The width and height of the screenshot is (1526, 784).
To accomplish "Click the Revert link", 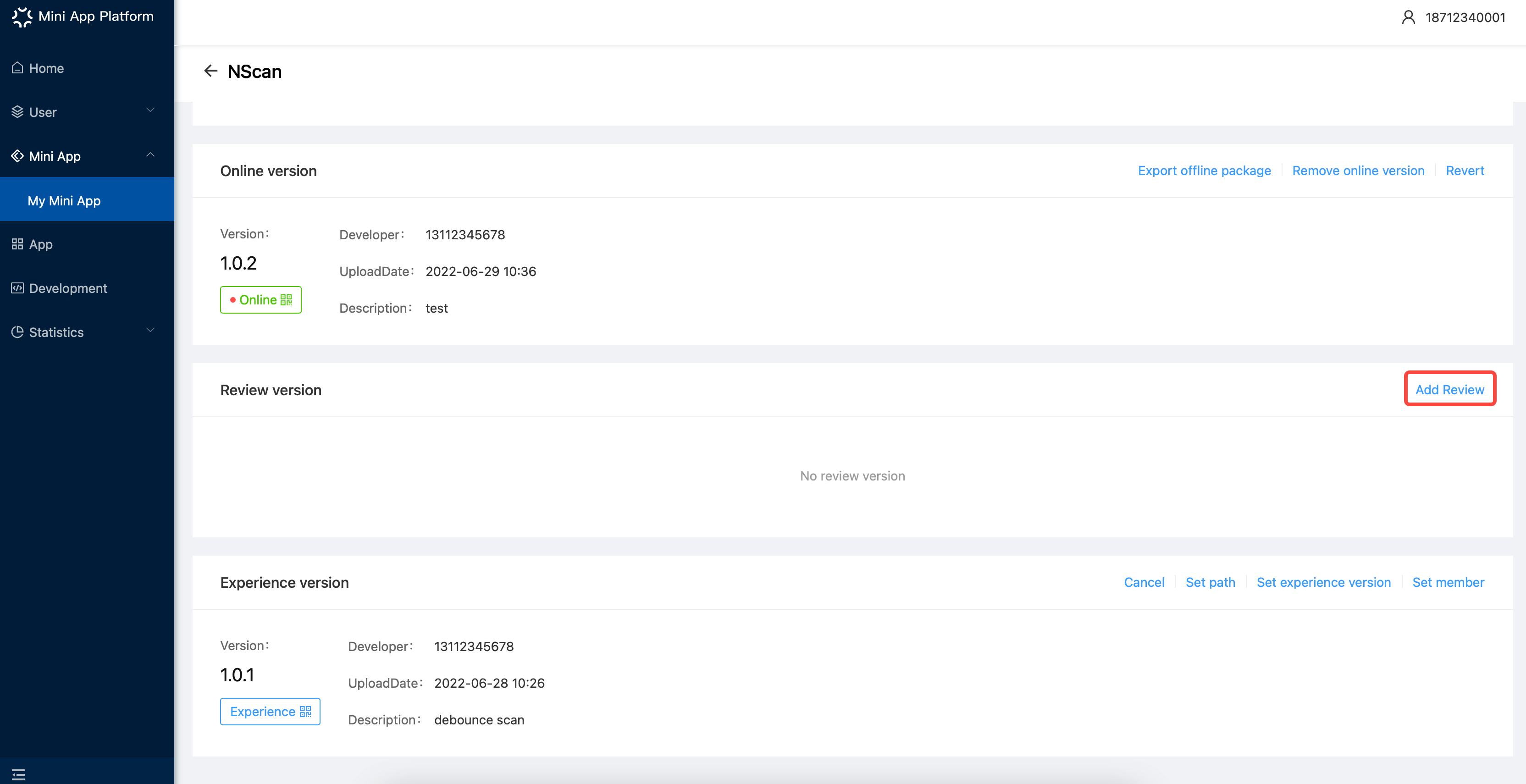I will point(1465,171).
